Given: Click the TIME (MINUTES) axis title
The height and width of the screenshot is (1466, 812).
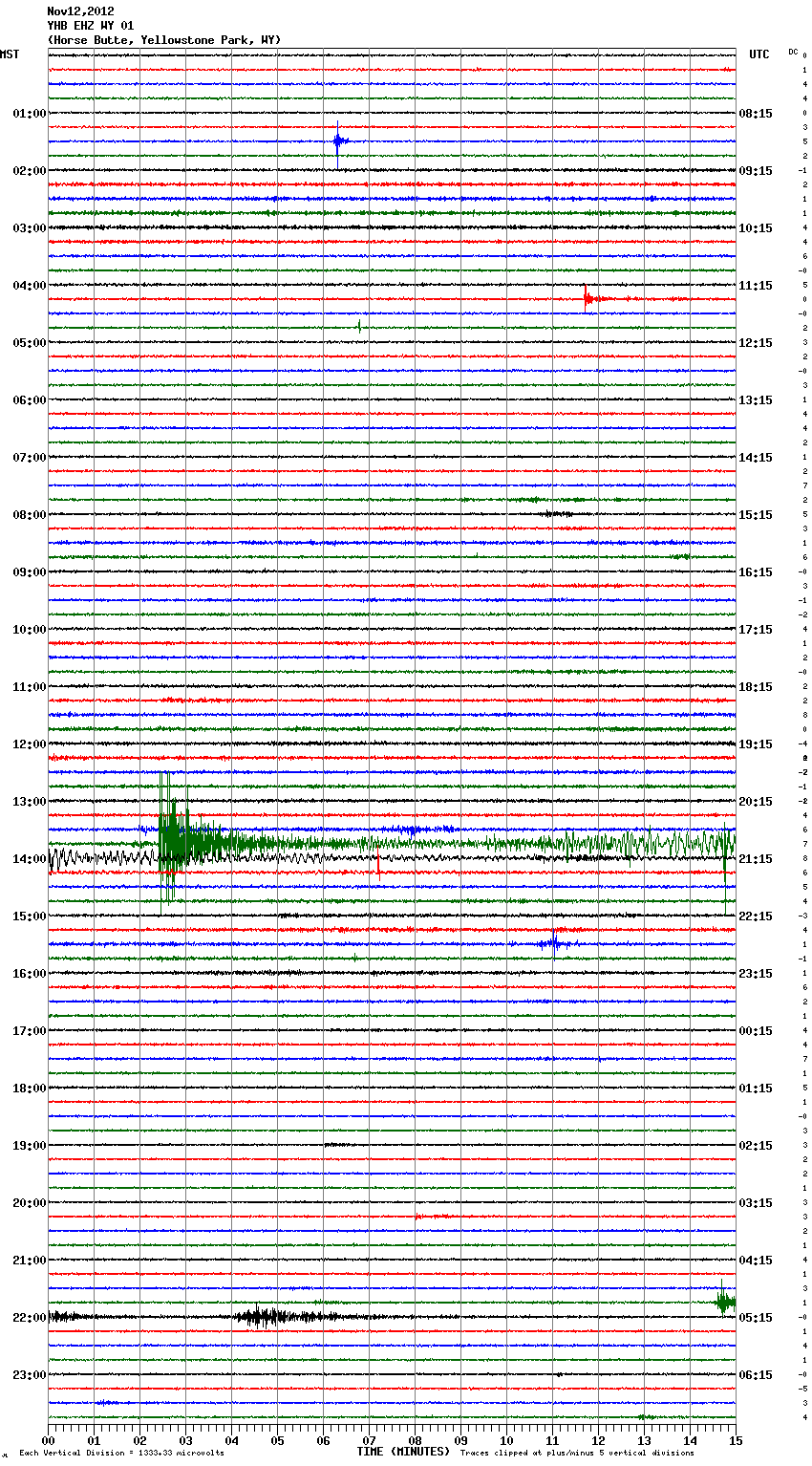Looking at the screenshot, I should tap(403, 1452).
